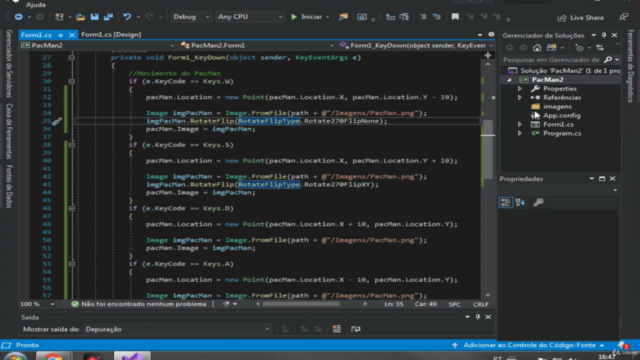The height and width of the screenshot is (360, 640).
Task: Open the Debug configuration dropdown
Action: (x=191, y=17)
